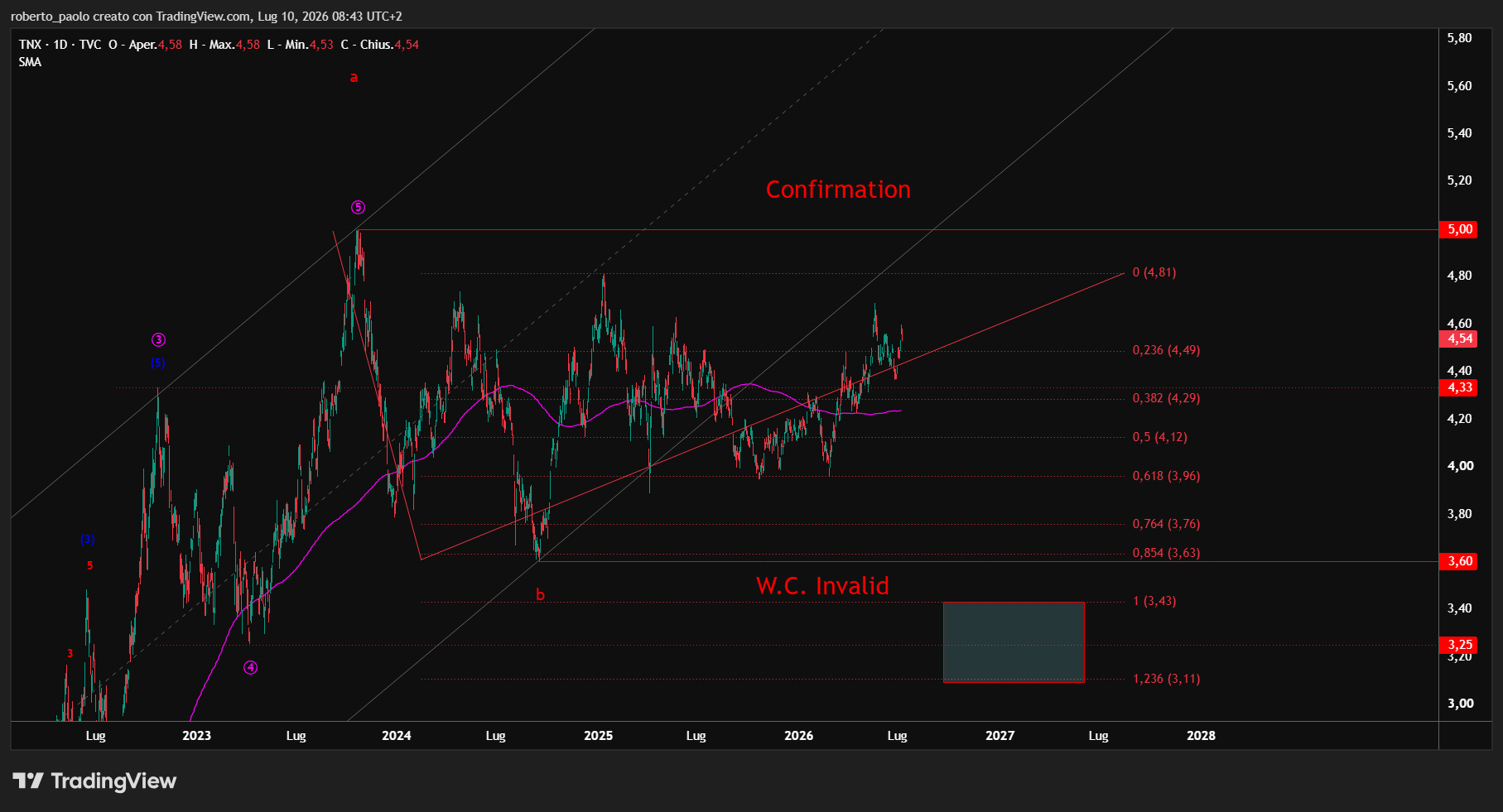Click the blue (3) wave label
Screen dimensions: 1503x812
click(88, 539)
